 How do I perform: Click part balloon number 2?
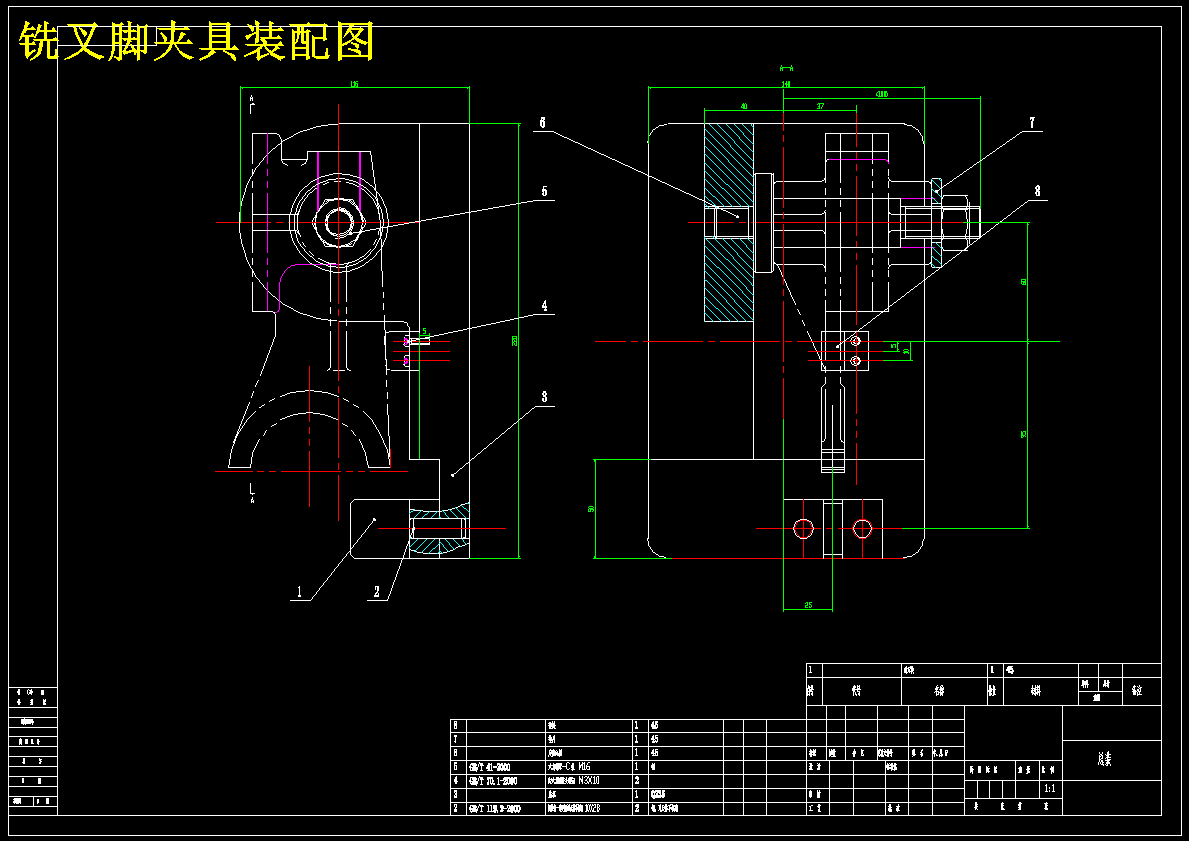pos(377,592)
